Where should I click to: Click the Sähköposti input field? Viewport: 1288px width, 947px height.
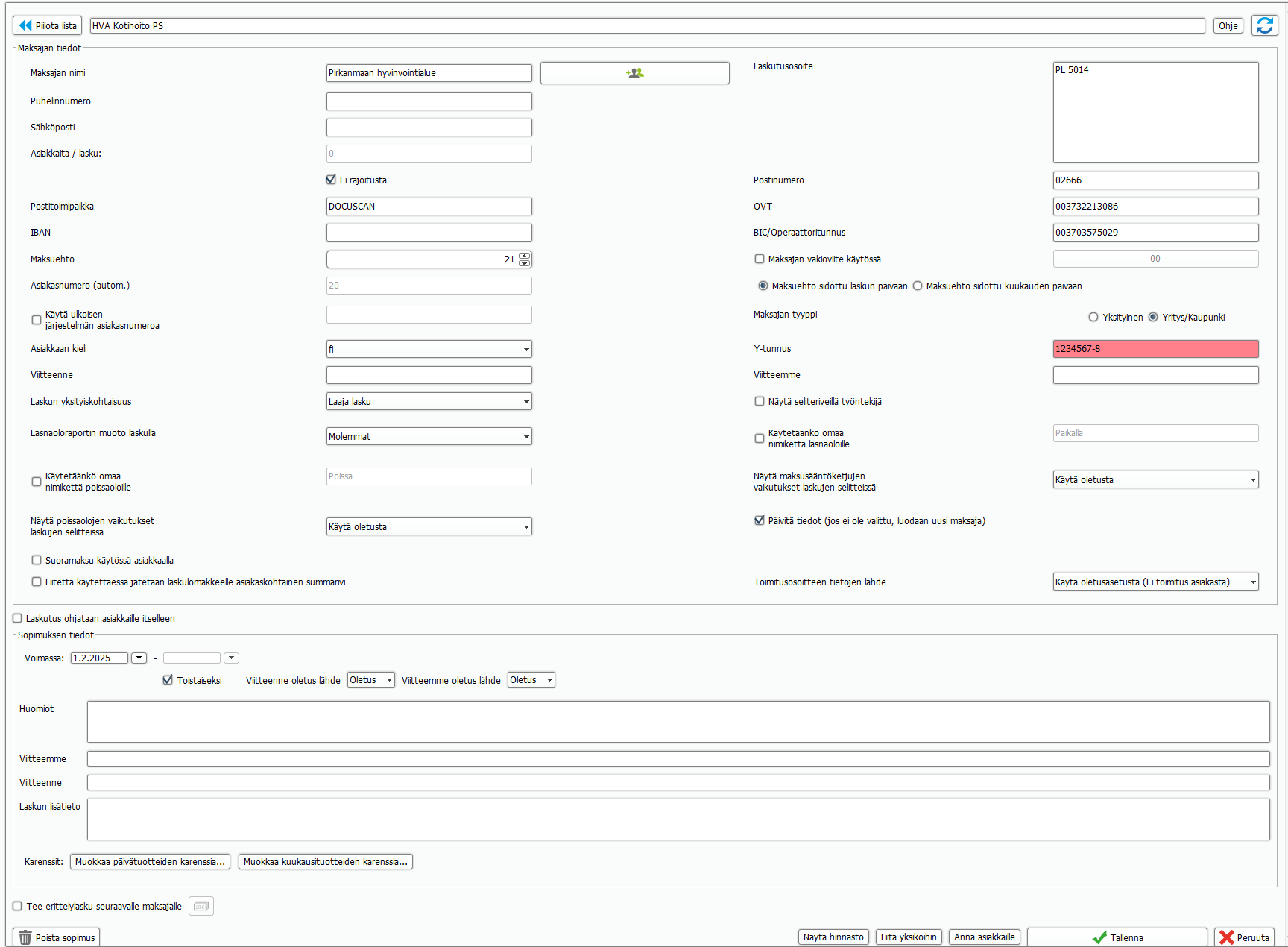pyautogui.click(x=429, y=128)
